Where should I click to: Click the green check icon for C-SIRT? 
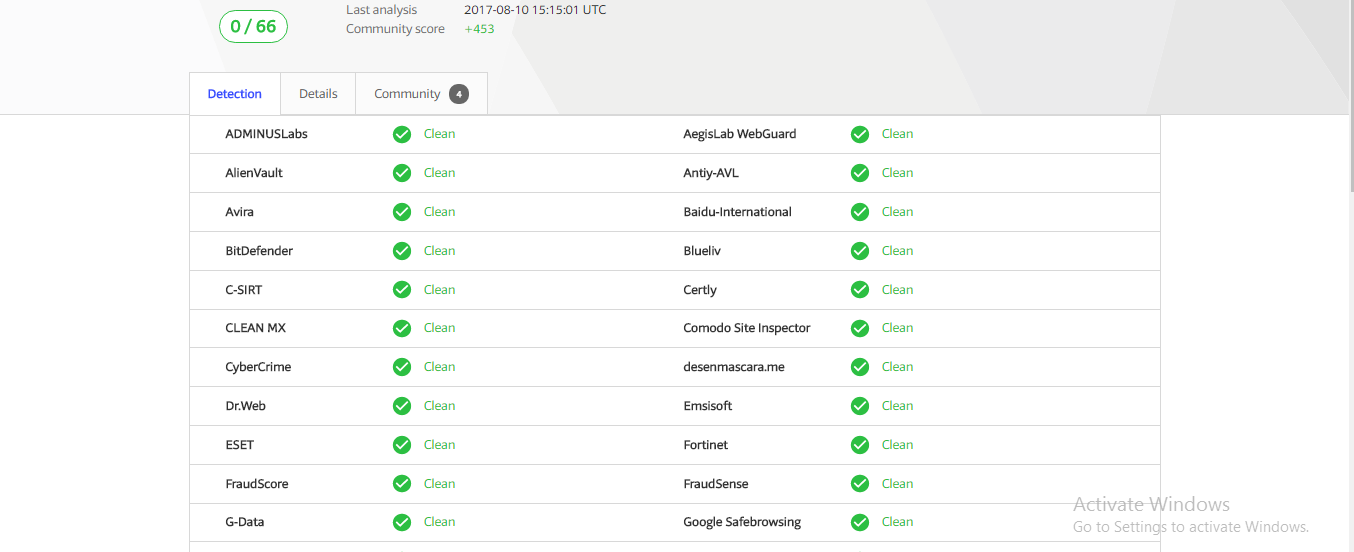pos(402,290)
